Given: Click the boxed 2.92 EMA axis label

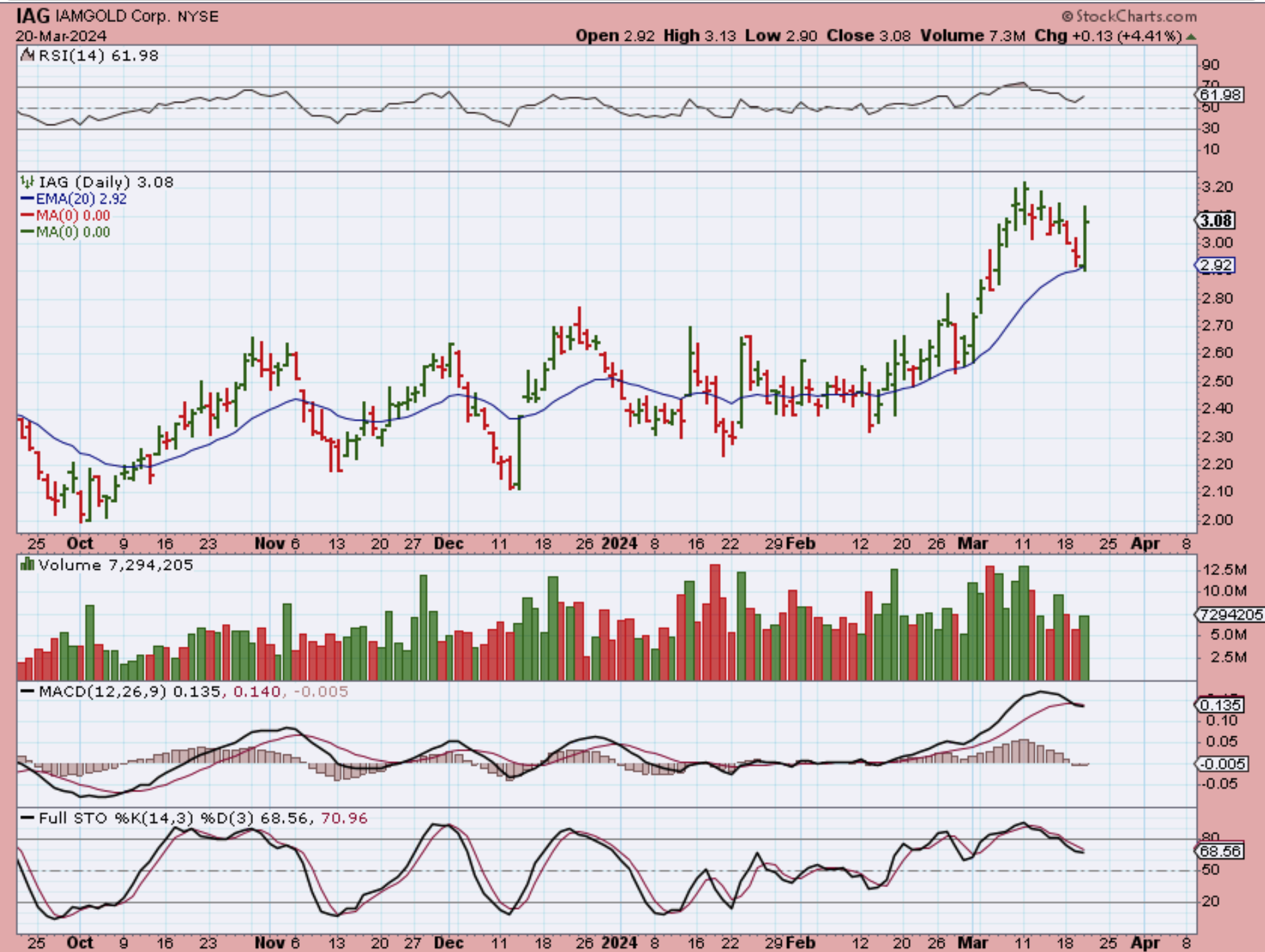Looking at the screenshot, I should pos(1215,266).
